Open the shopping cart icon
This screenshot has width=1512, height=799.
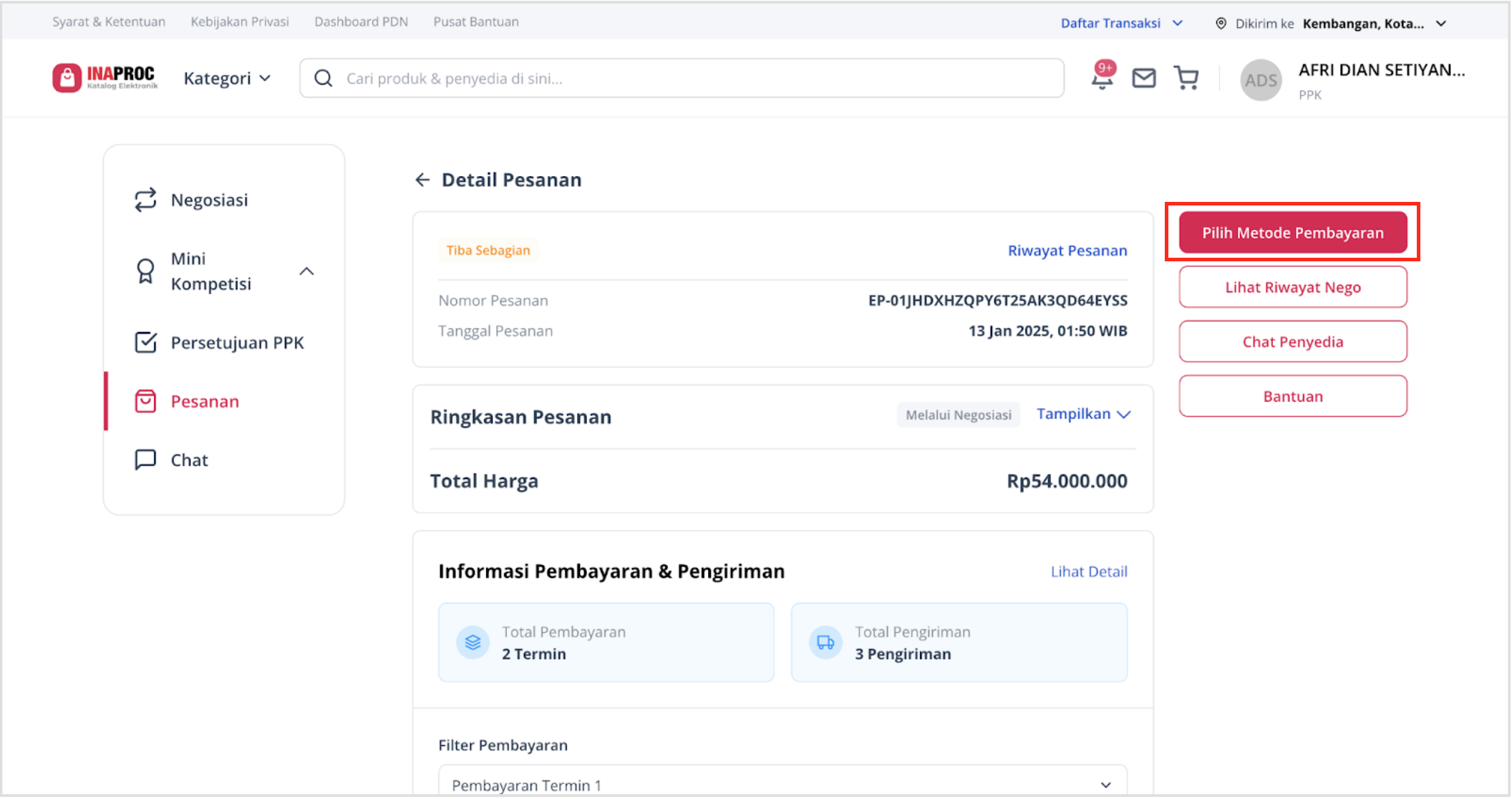pos(1186,78)
